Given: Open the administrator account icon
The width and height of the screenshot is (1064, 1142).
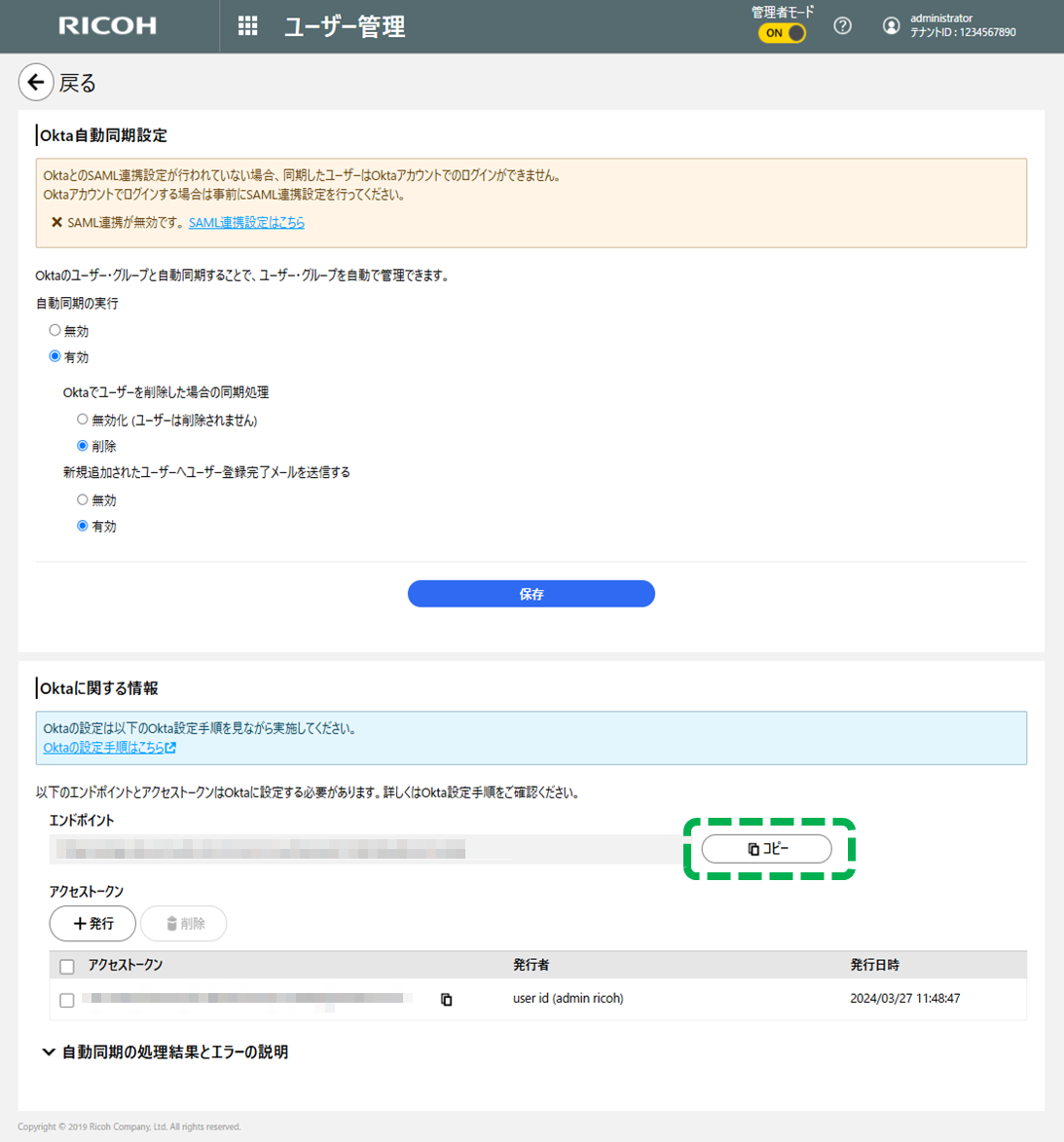Looking at the screenshot, I should tap(891, 26).
